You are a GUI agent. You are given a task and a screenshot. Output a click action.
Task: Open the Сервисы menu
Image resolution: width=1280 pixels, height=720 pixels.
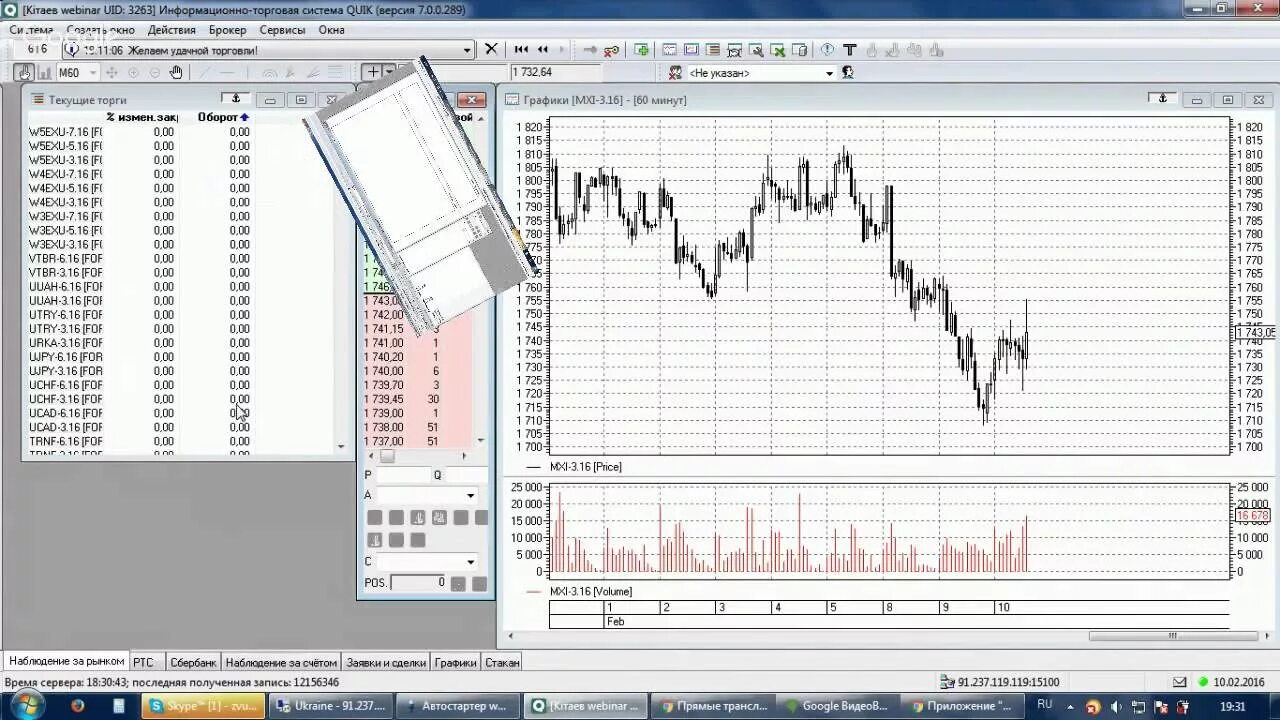(283, 30)
